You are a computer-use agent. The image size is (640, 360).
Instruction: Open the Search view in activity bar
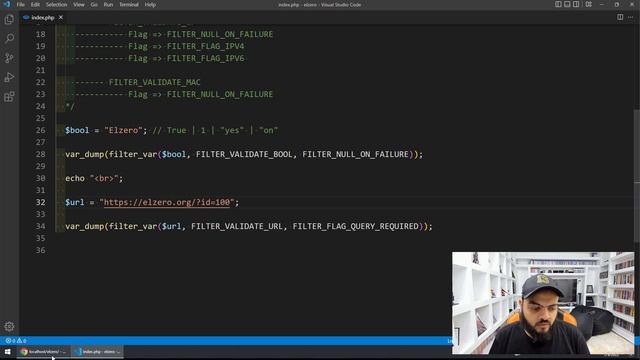pos(9,38)
